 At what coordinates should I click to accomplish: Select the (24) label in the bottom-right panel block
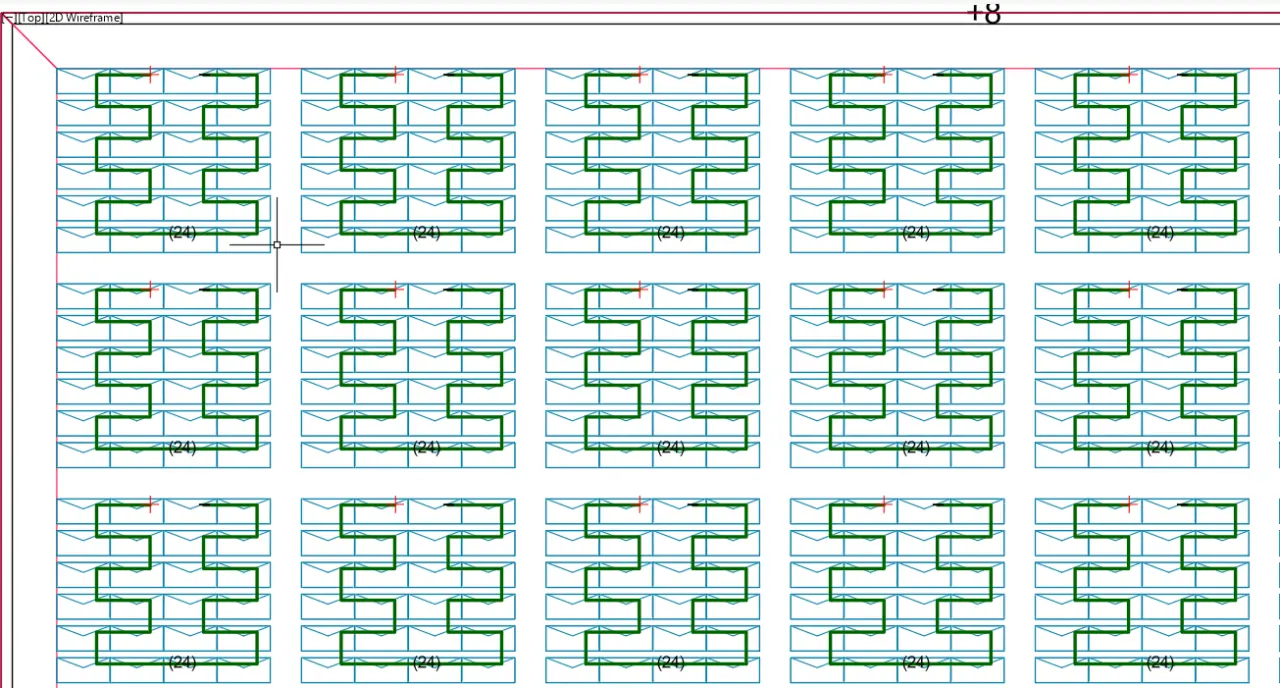point(1160,662)
